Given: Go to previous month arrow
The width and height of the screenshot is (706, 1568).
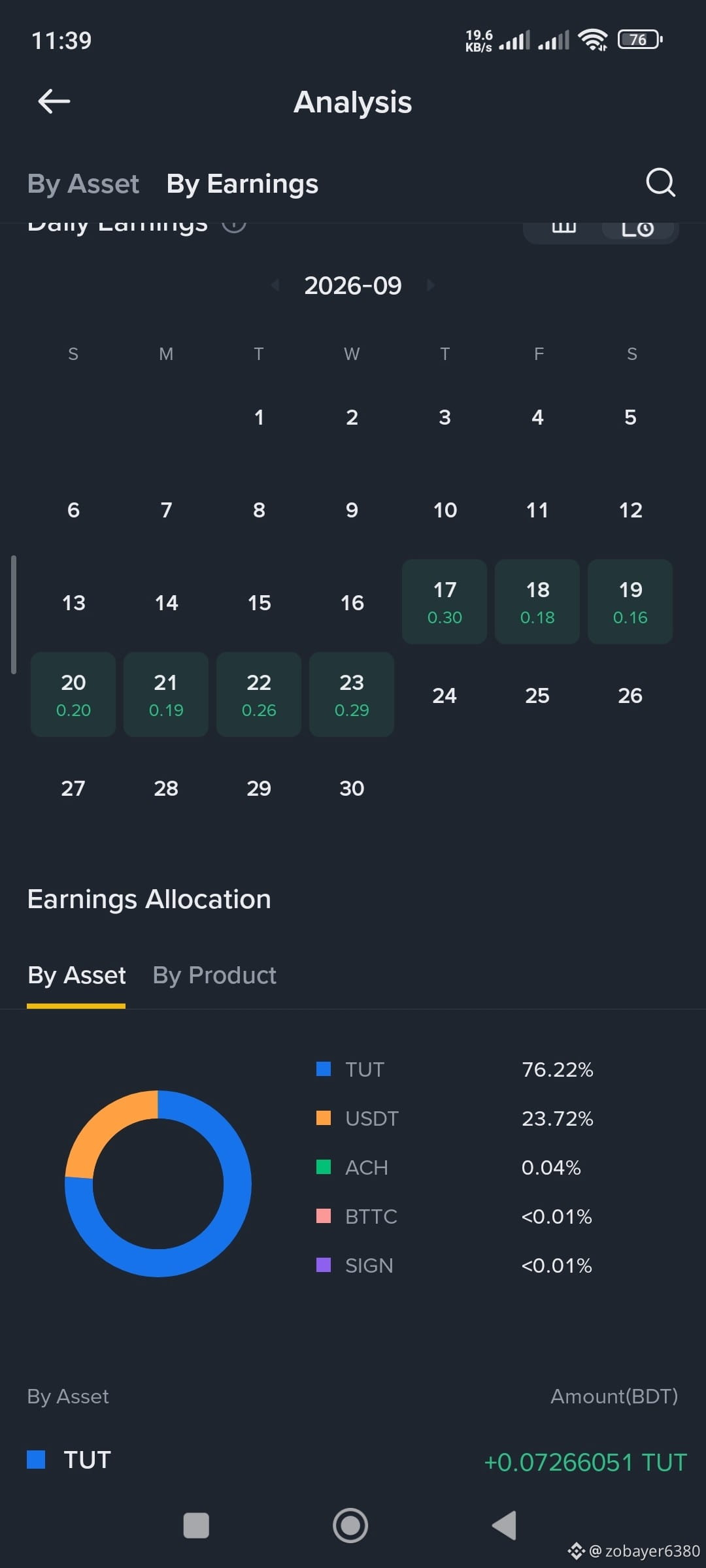Looking at the screenshot, I should coord(275,285).
